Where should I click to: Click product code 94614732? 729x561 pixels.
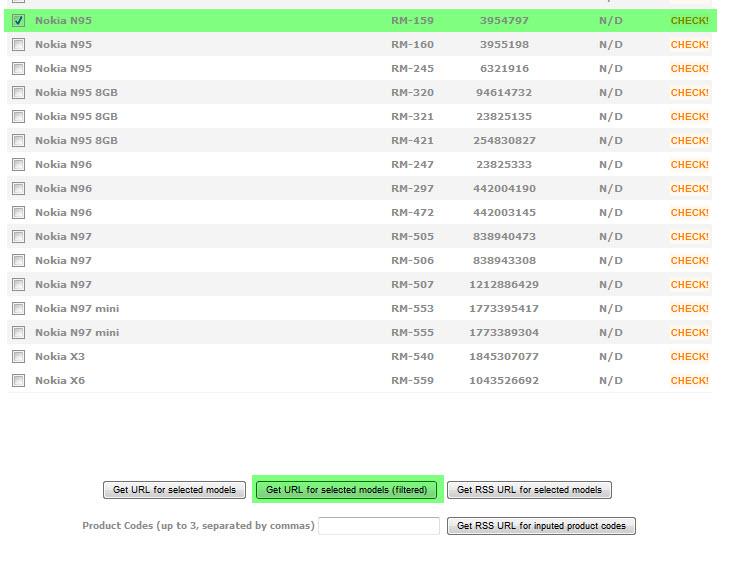(504, 92)
